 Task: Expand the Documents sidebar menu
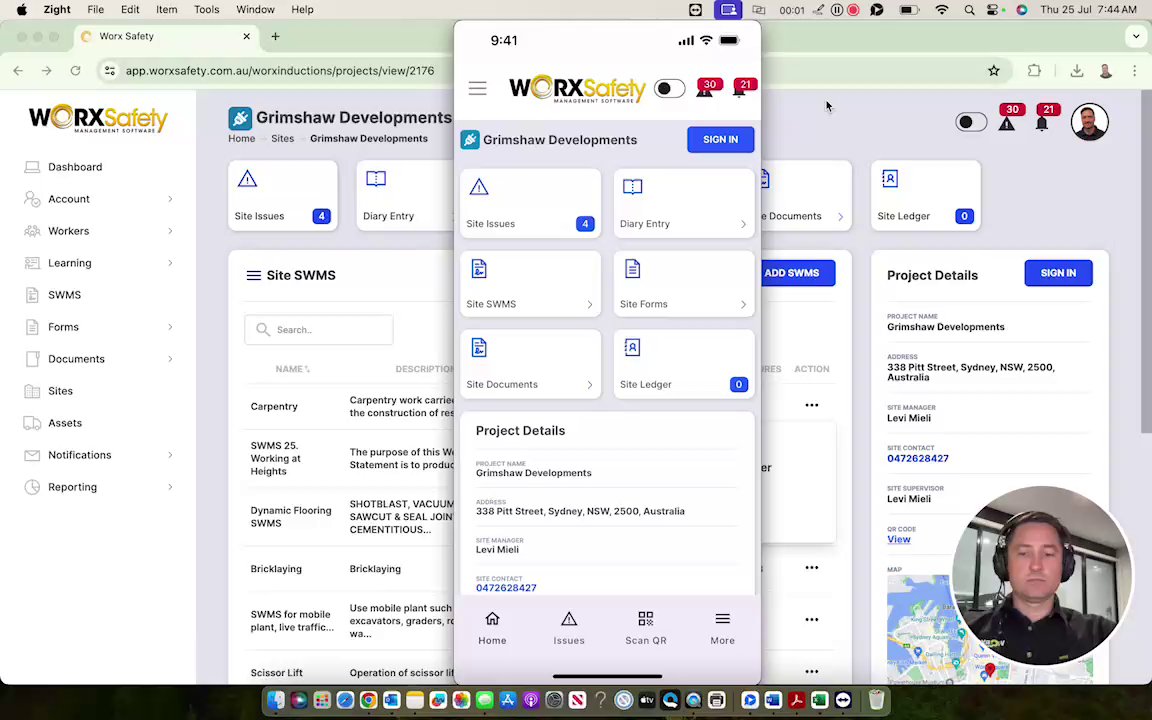point(98,359)
